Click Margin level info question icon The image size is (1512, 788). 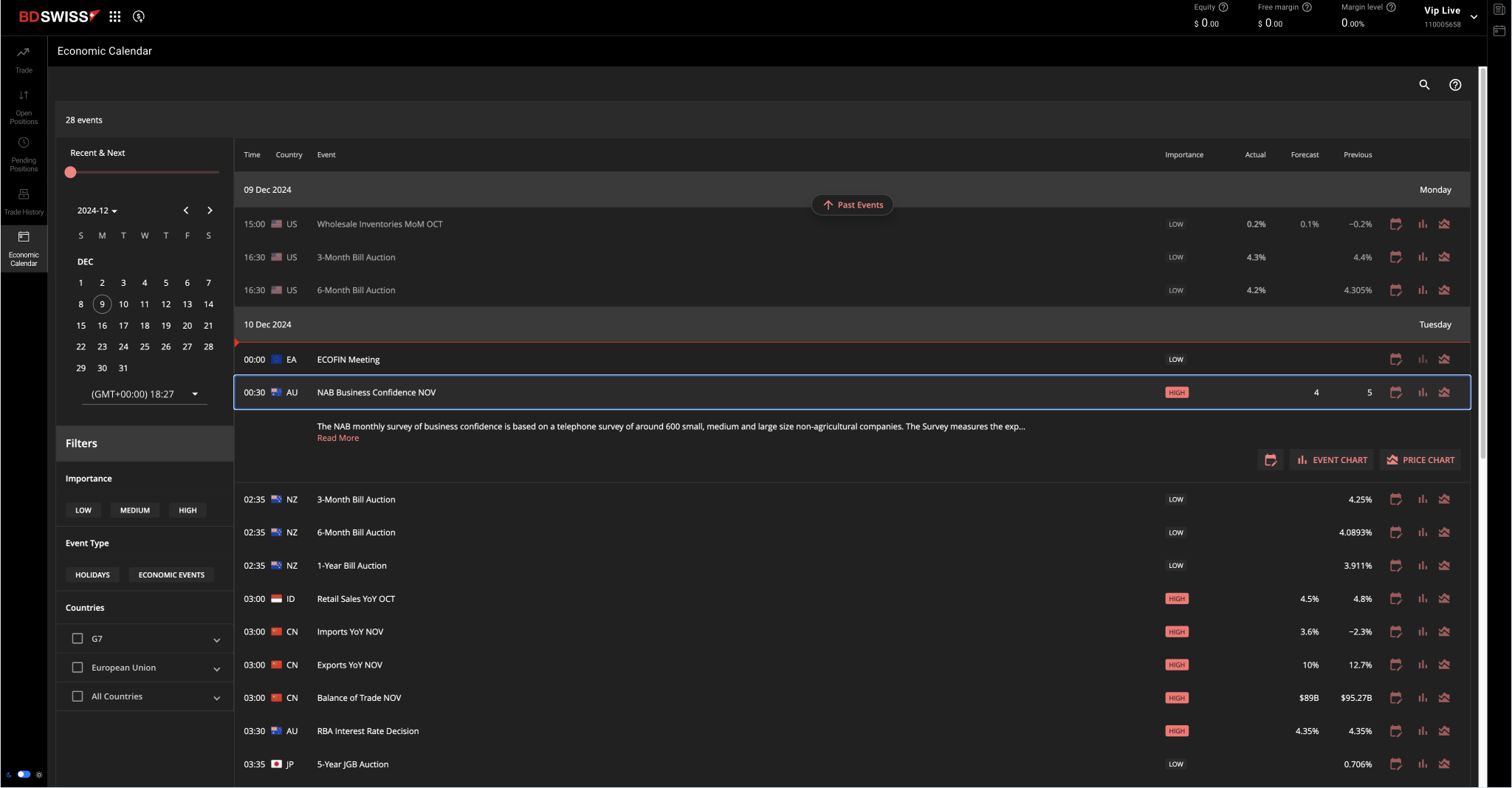pyautogui.click(x=1391, y=7)
